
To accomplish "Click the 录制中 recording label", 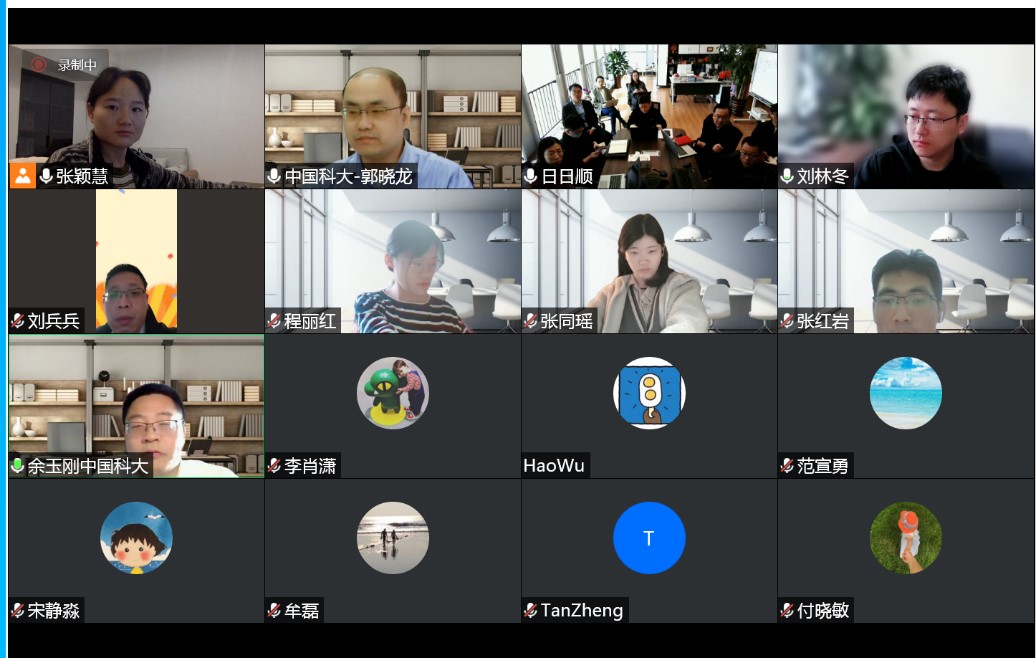I will (77, 65).
